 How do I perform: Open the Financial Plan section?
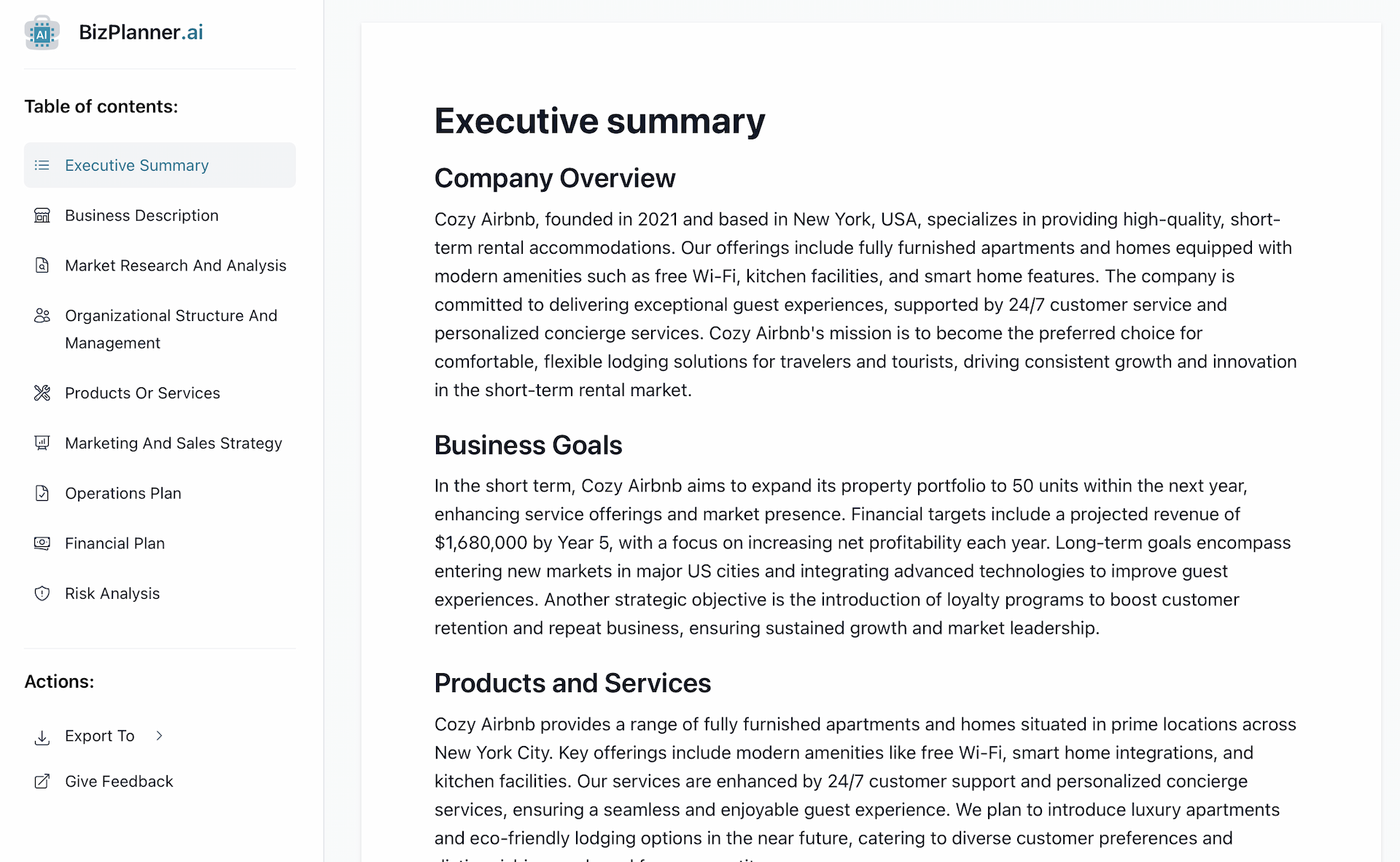click(114, 543)
